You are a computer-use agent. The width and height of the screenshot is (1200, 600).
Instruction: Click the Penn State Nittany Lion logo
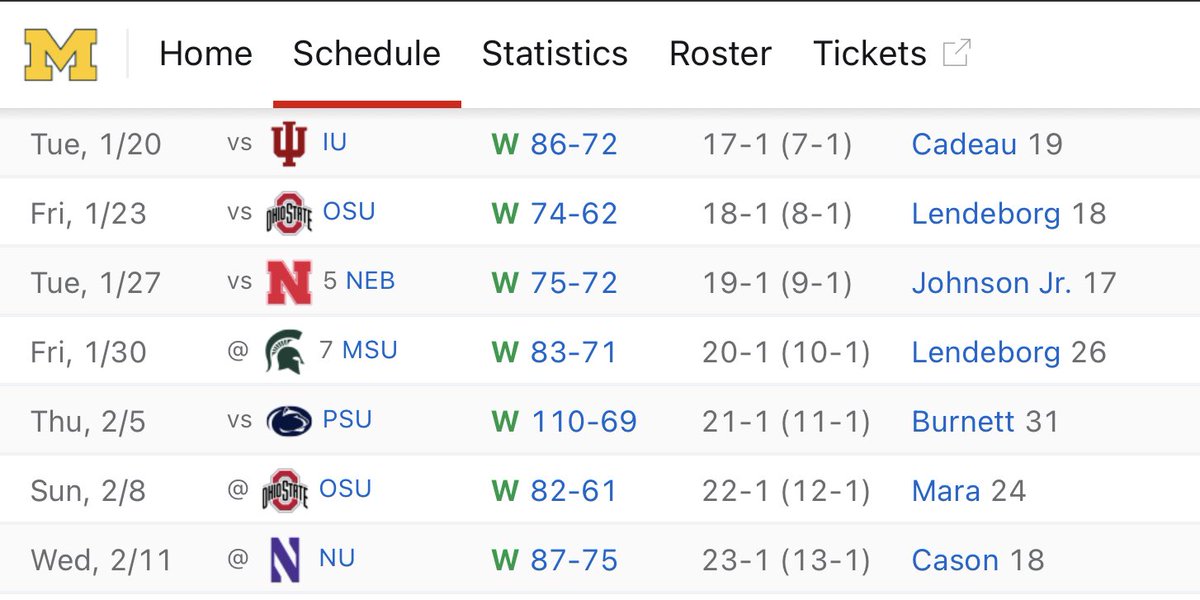(289, 421)
